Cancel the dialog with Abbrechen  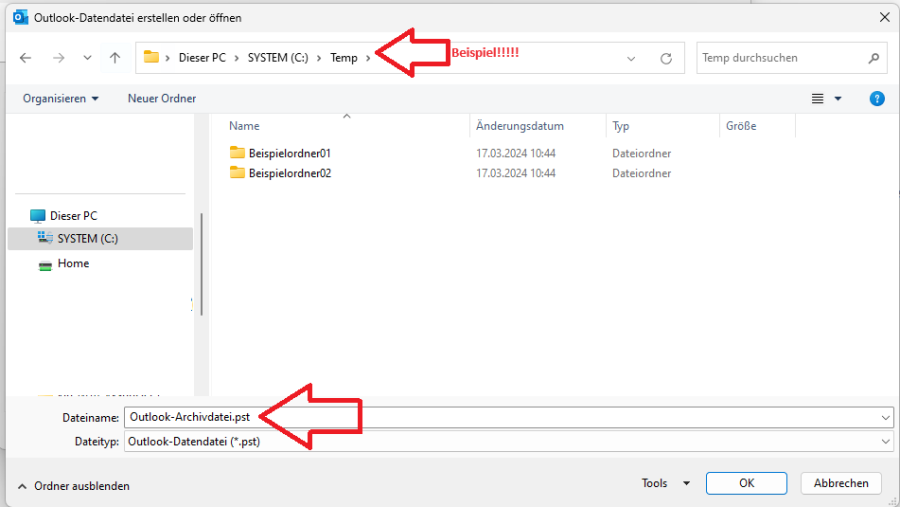(x=841, y=483)
